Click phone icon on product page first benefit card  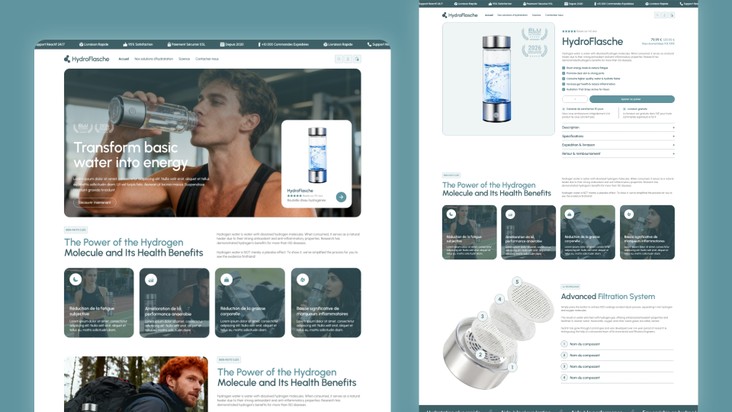[451, 214]
